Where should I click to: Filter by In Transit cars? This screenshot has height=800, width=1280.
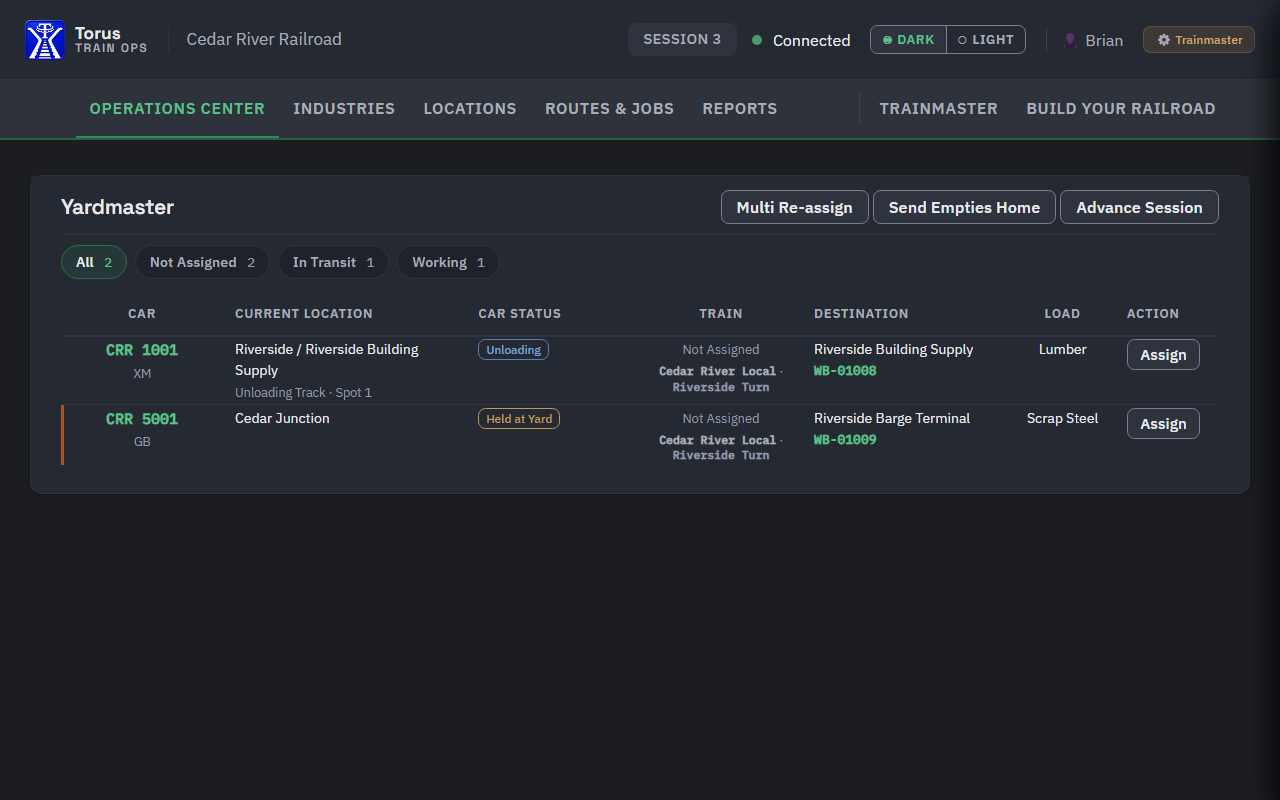(333, 262)
